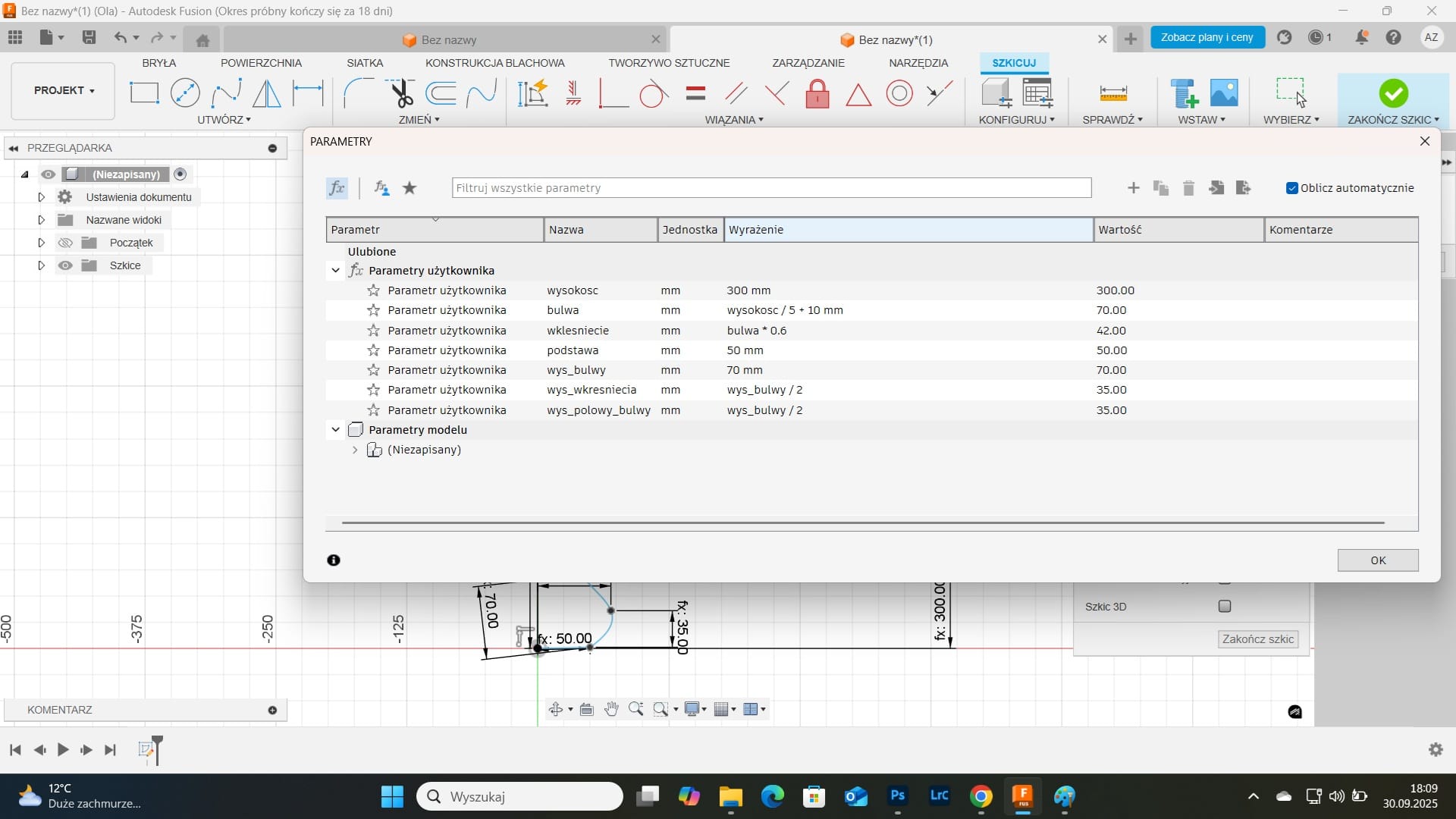Enable the Szkic 3D checkbox
The width and height of the screenshot is (1456, 819).
1224,606
